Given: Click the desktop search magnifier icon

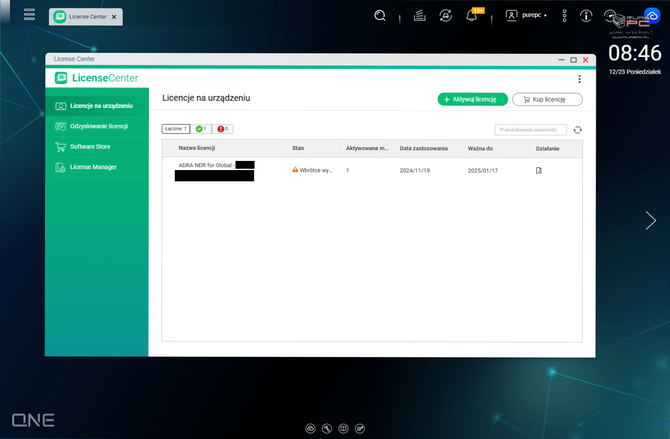Looking at the screenshot, I should pyautogui.click(x=380, y=16).
